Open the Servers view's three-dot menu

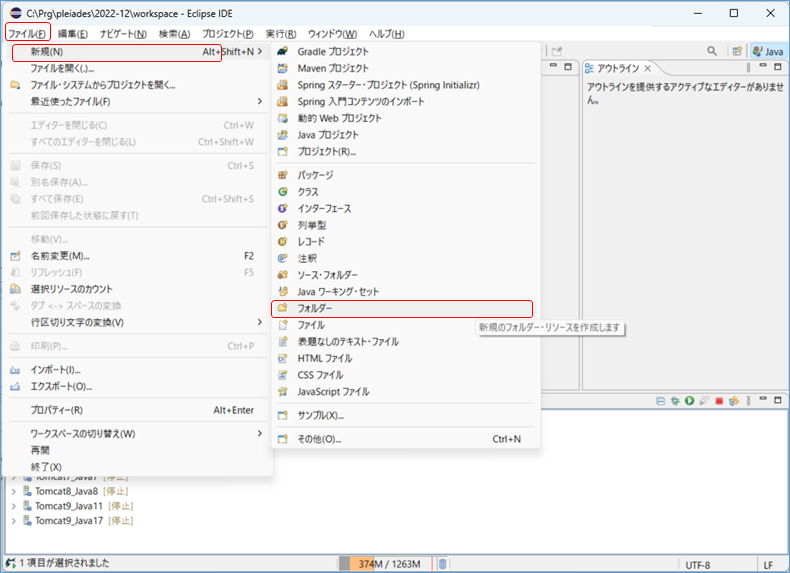[748, 401]
